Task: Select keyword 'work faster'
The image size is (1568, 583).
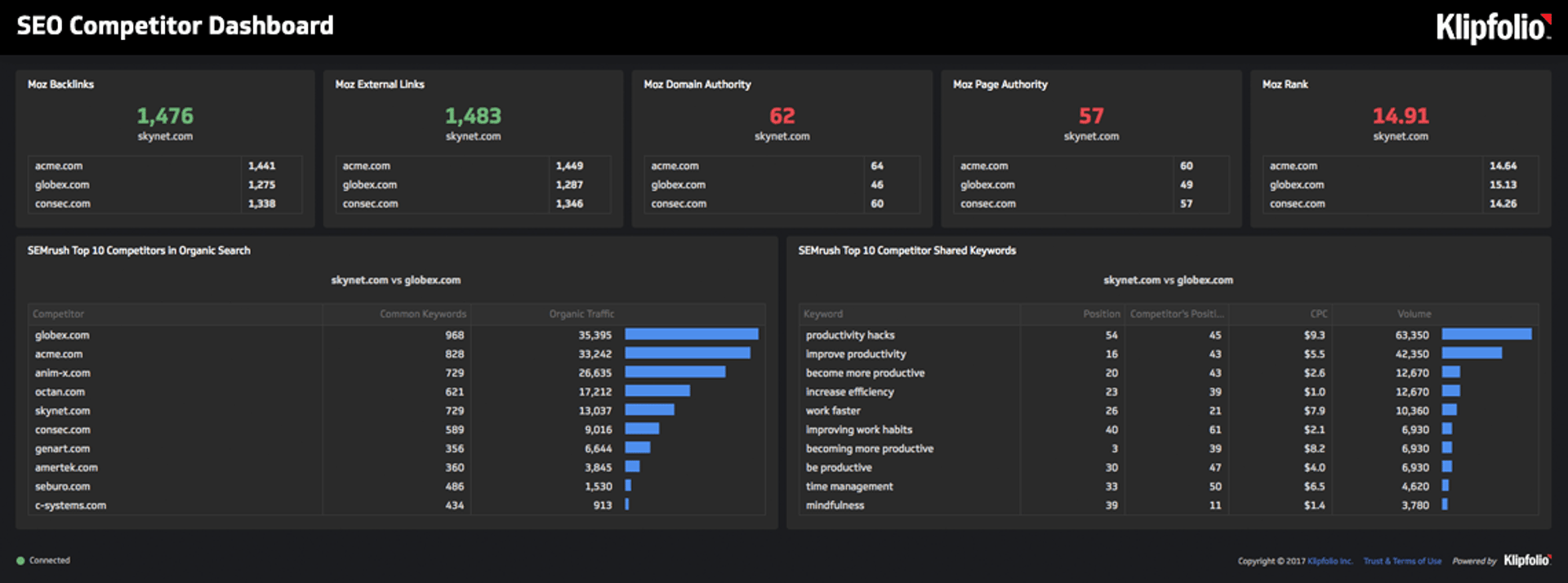Action: (x=833, y=411)
